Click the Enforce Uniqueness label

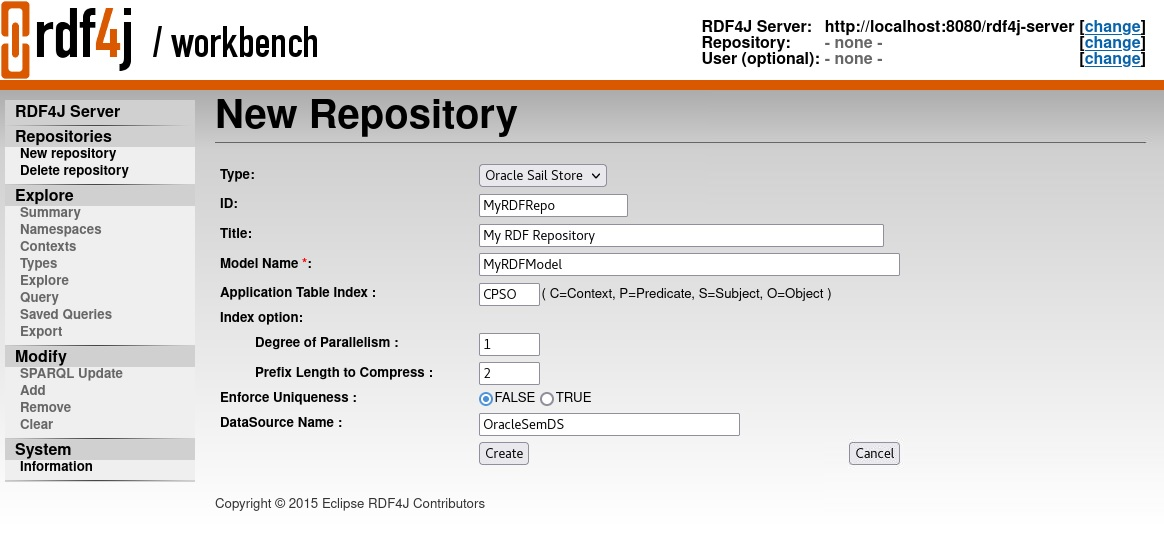point(288,398)
